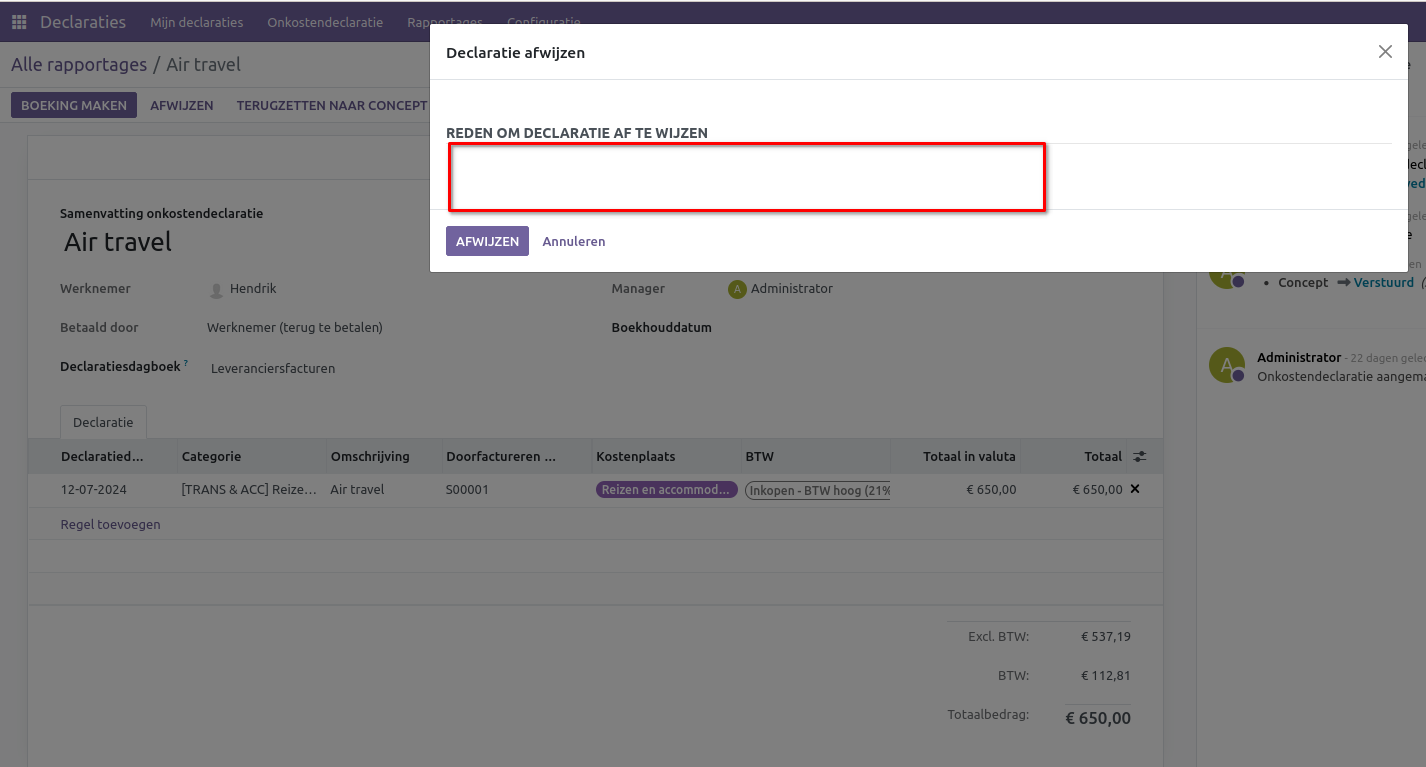Open the apps grid menu icon
1426x767 pixels.
[x=19, y=22]
